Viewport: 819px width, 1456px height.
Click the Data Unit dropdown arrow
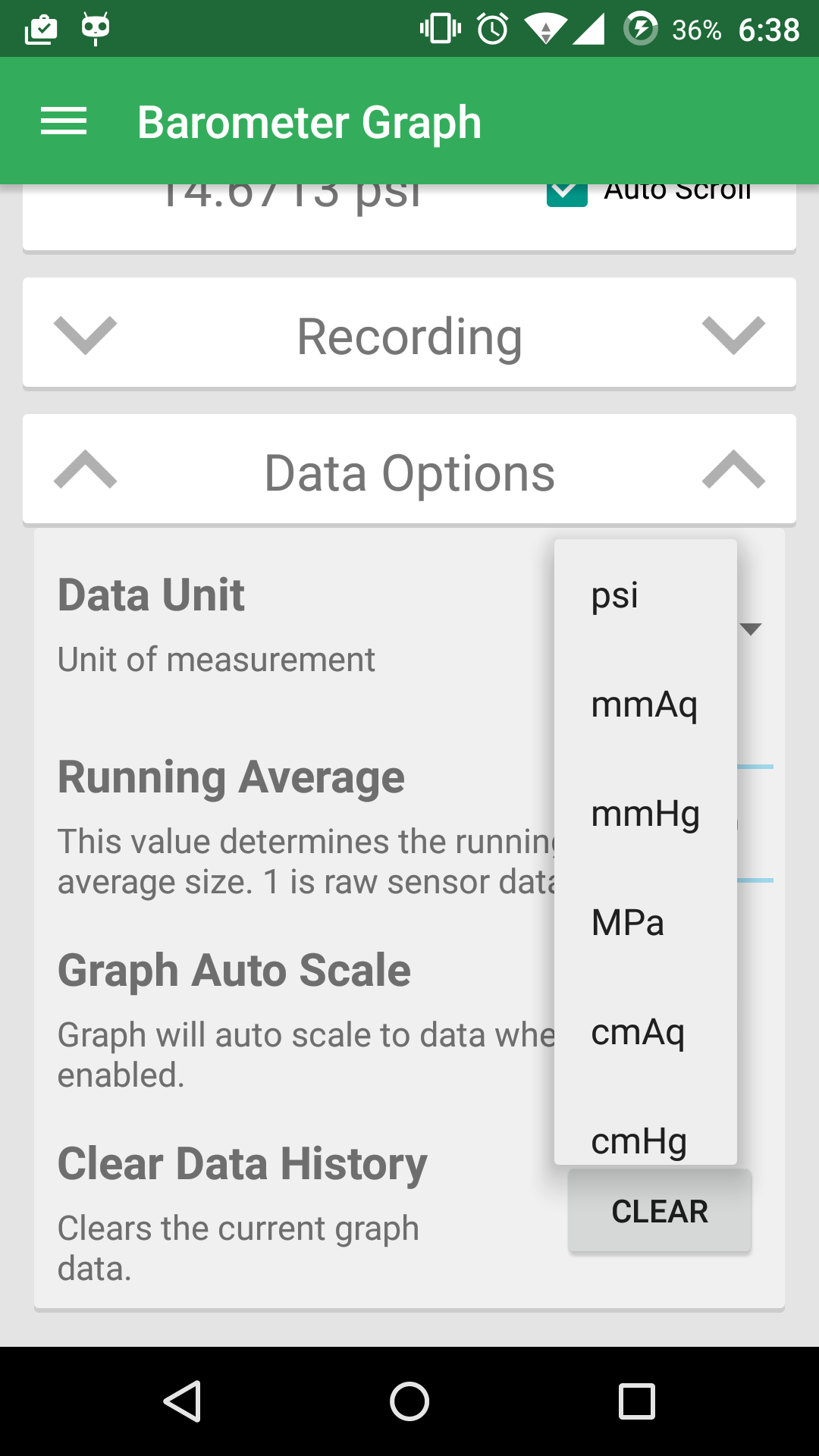pyautogui.click(x=751, y=629)
